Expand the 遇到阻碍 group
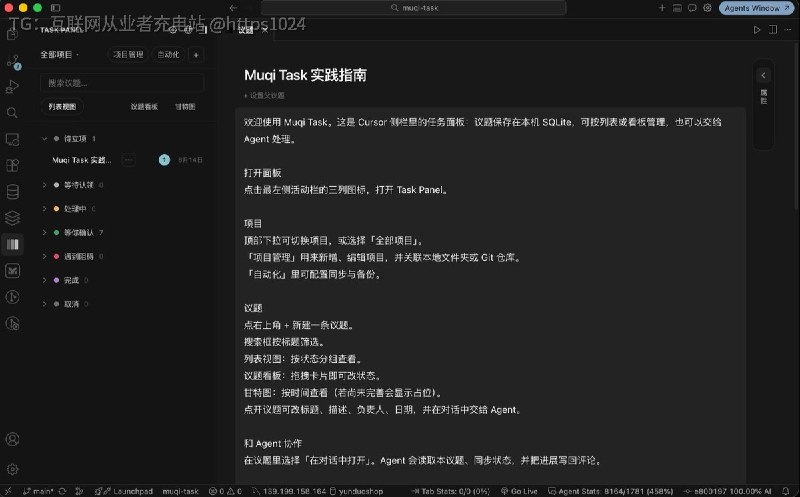800x497 pixels. [x=44, y=256]
